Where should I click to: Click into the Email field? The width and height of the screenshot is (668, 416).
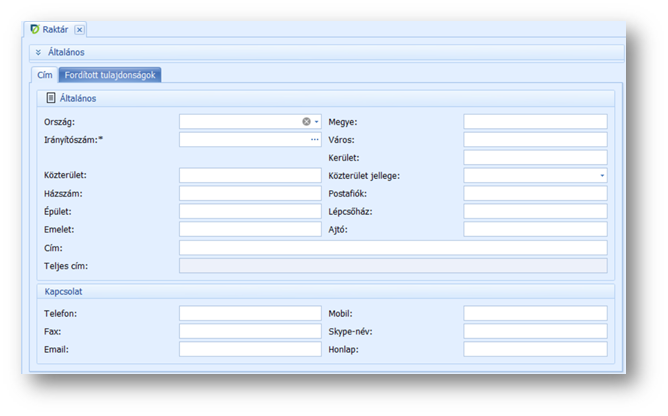250,350
